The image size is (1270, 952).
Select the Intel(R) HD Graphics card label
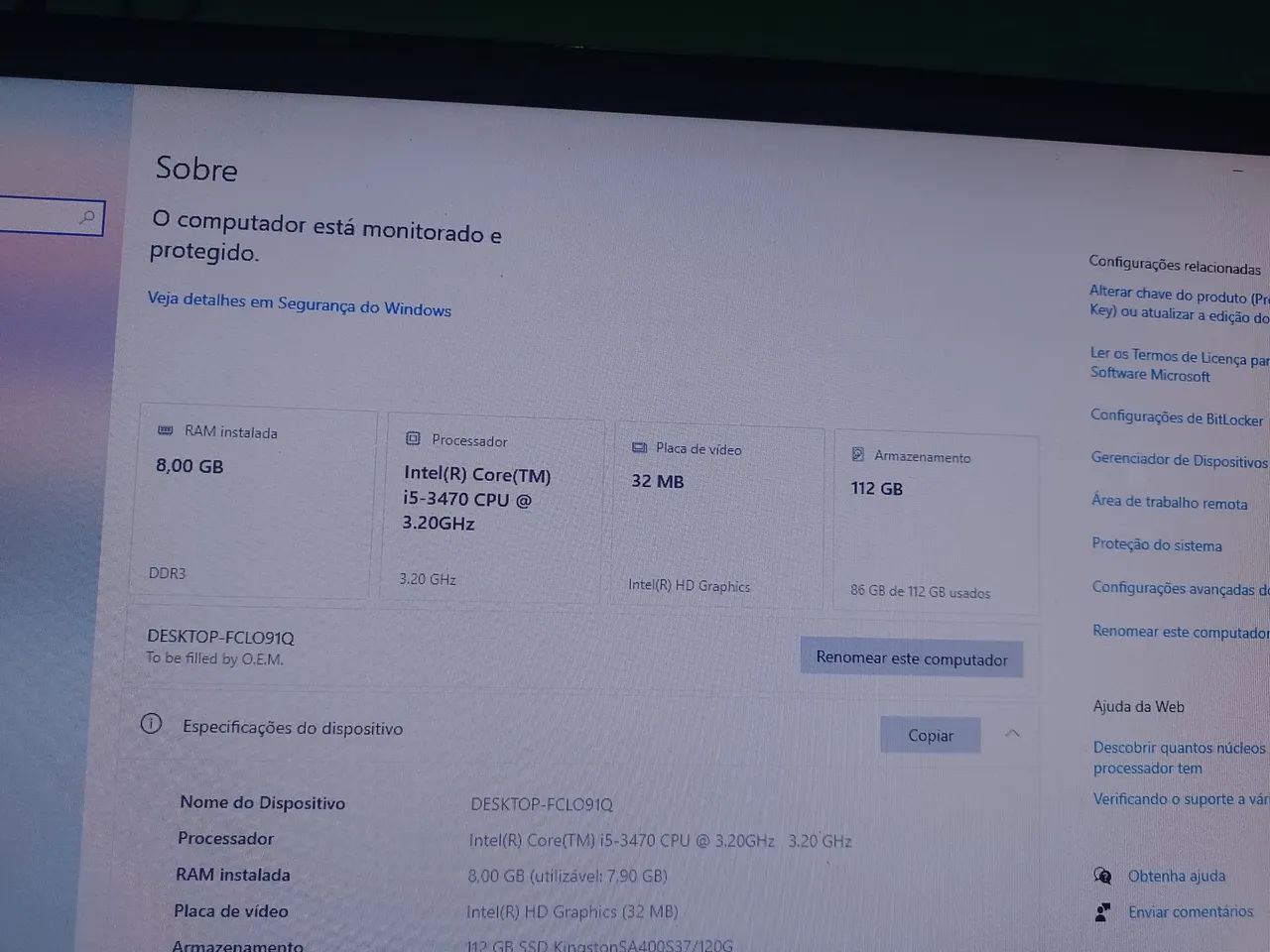coord(690,586)
